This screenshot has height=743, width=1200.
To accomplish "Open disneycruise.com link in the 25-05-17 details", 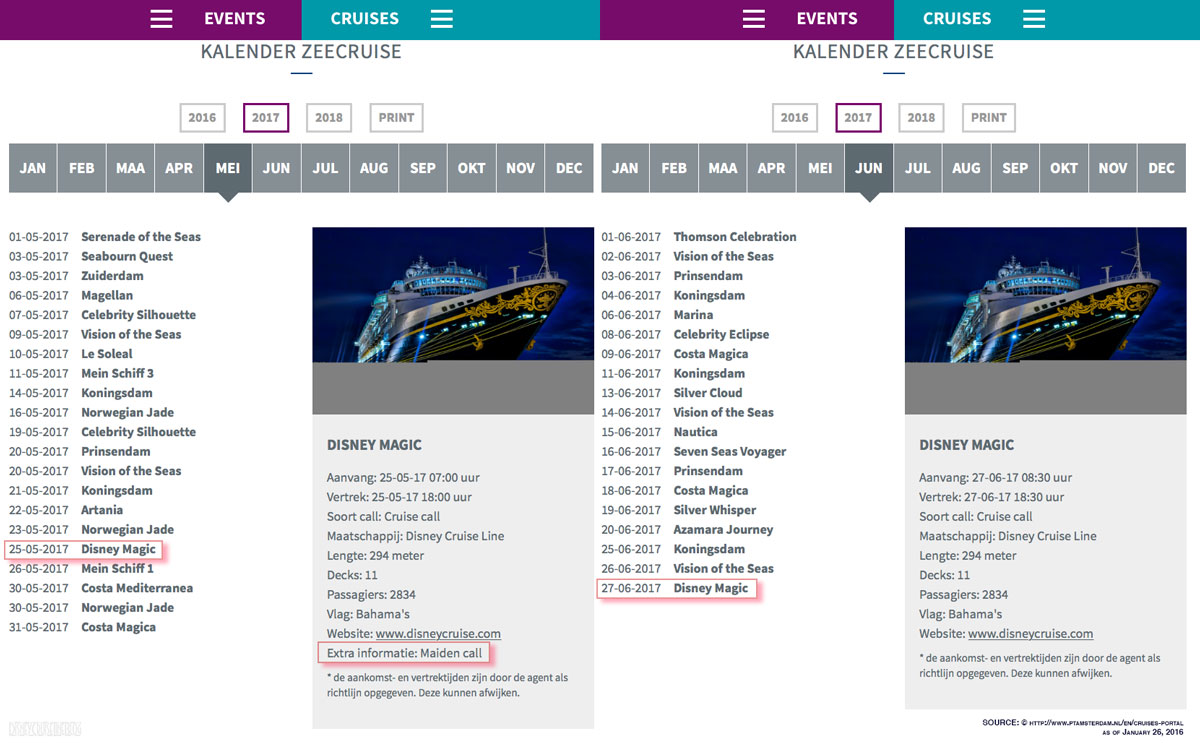I will tap(438, 634).
